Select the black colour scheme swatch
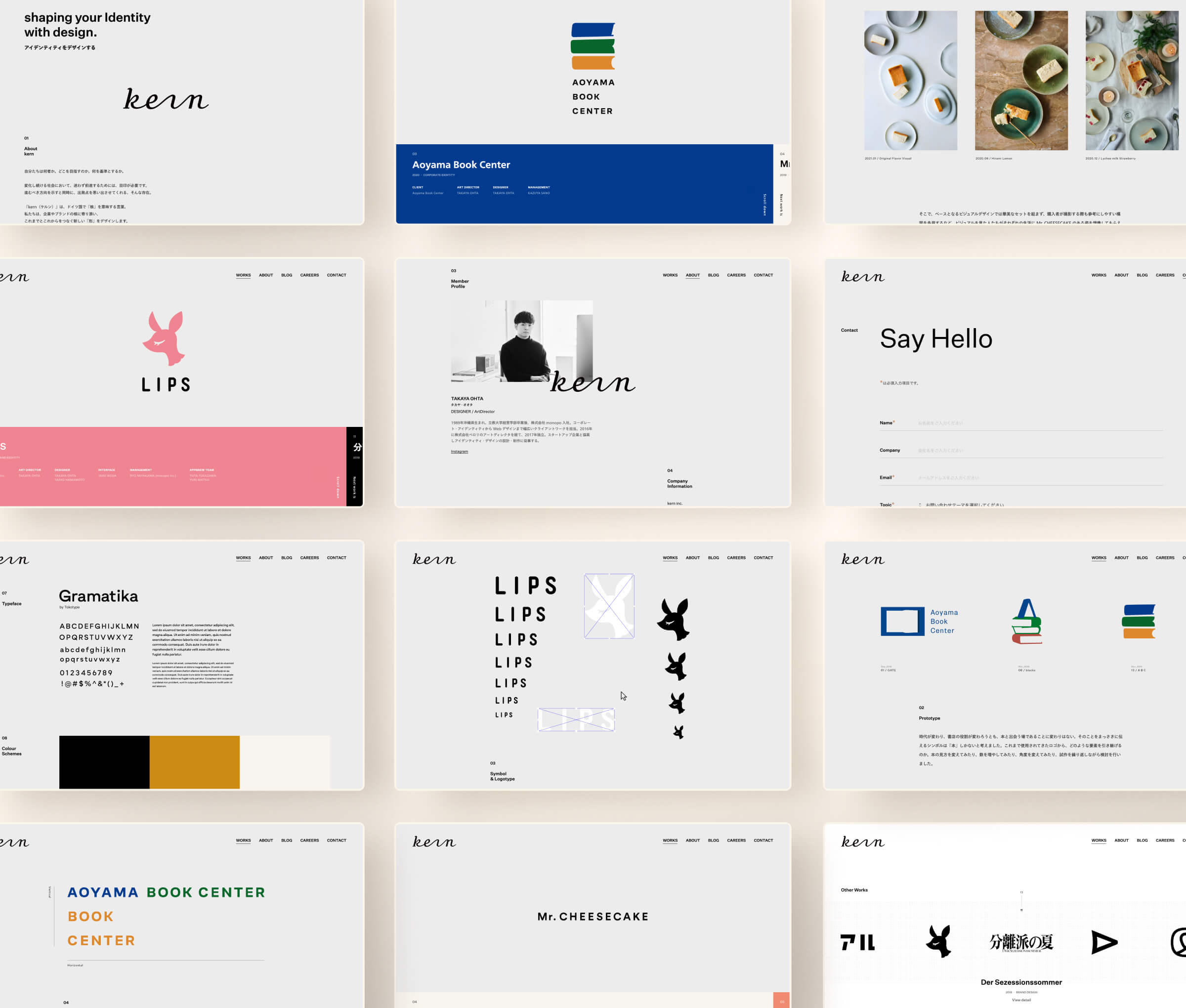Image resolution: width=1186 pixels, height=1008 pixels. (x=105, y=762)
